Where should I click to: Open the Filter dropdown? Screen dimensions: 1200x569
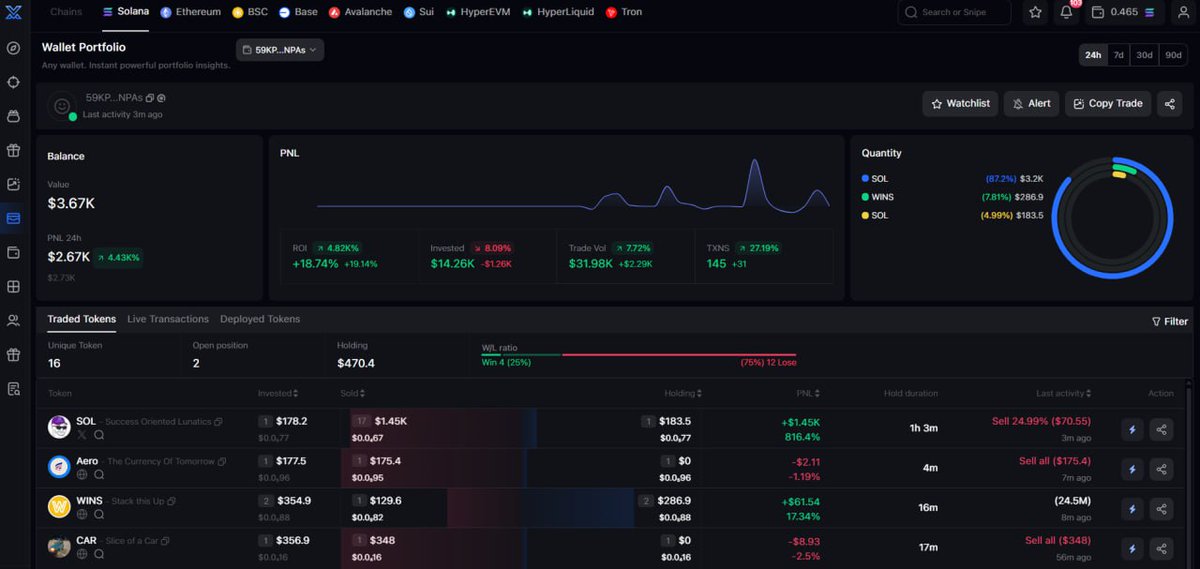click(x=1170, y=321)
